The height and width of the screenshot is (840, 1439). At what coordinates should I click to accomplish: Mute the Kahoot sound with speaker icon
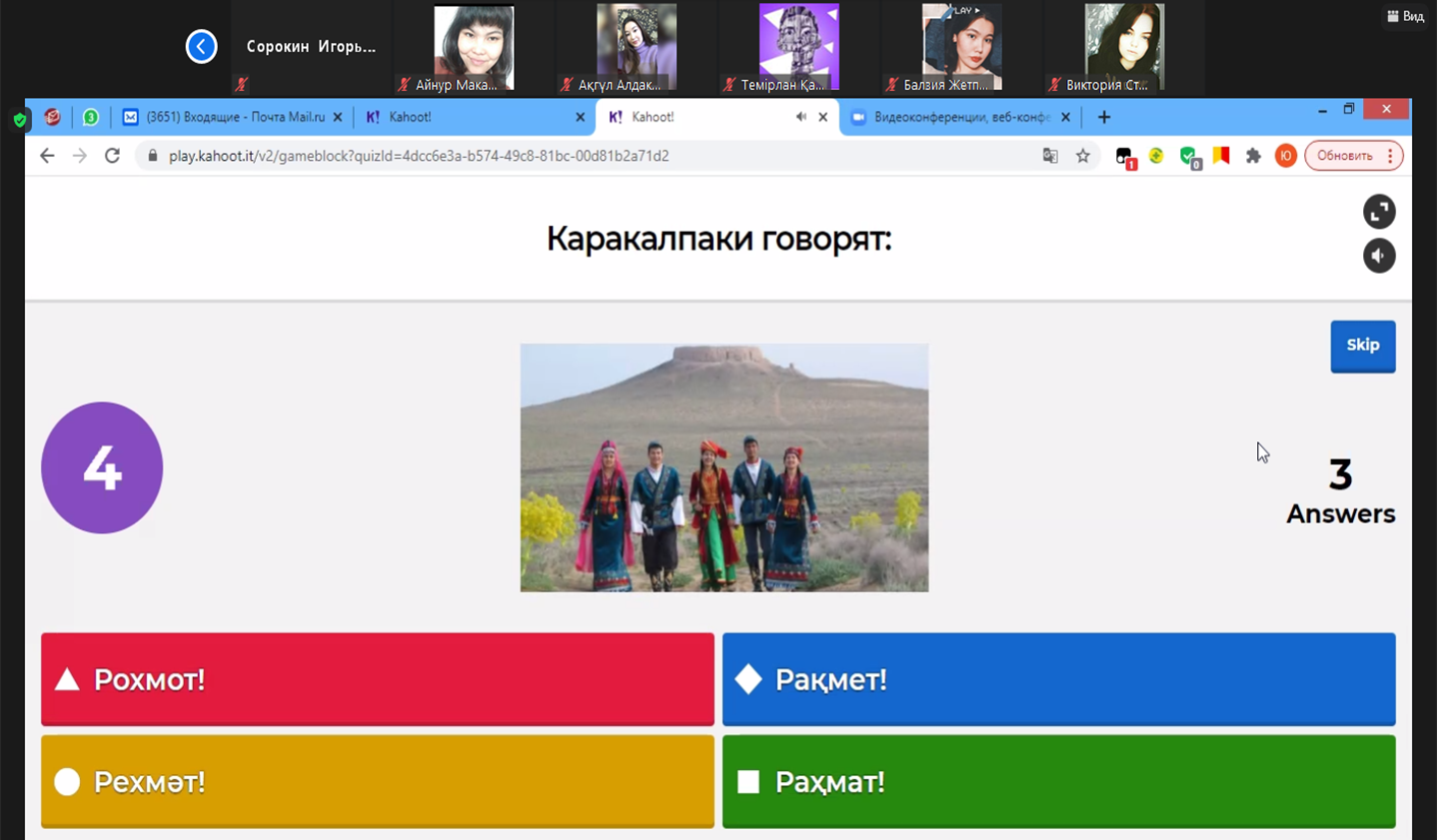click(x=1379, y=257)
